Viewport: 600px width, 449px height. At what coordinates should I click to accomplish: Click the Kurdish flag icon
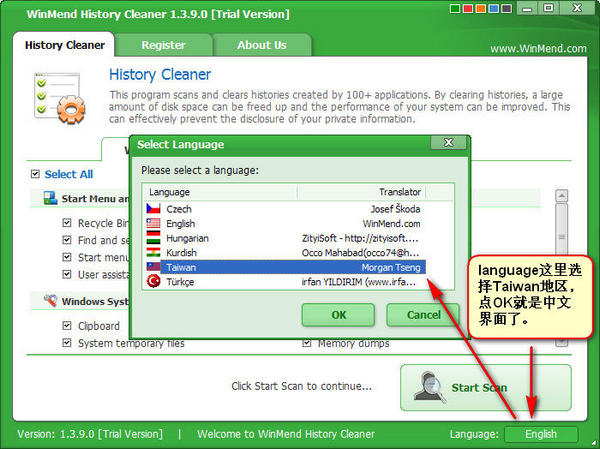153,253
